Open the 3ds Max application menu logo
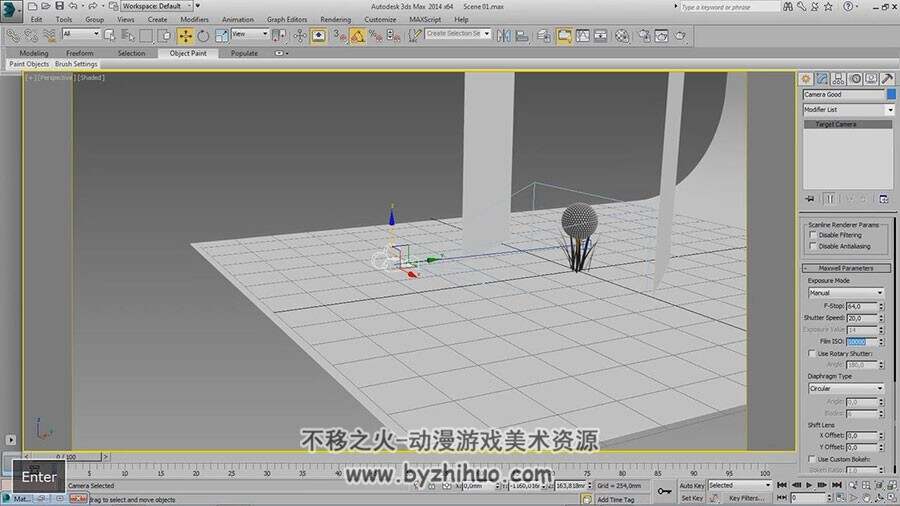Image resolution: width=900 pixels, height=506 pixels. [10, 10]
